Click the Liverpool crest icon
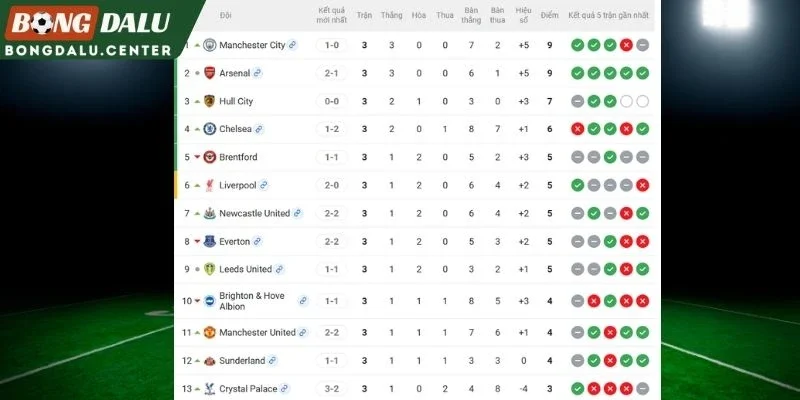Image resolution: width=800 pixels, height=400 pixels. [x=210, y=185]
